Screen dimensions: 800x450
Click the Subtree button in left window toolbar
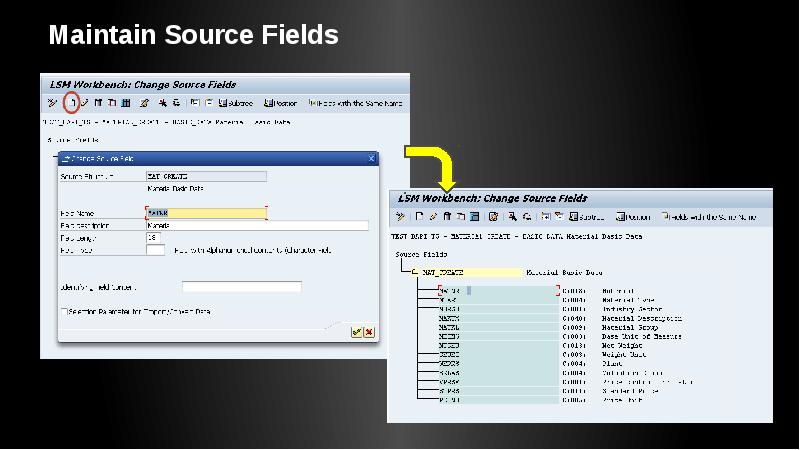[236, 103]
